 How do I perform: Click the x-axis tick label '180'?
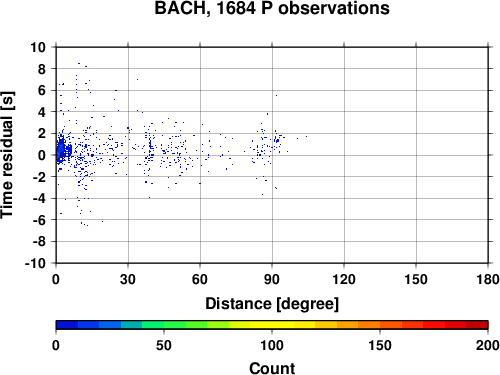488,279
